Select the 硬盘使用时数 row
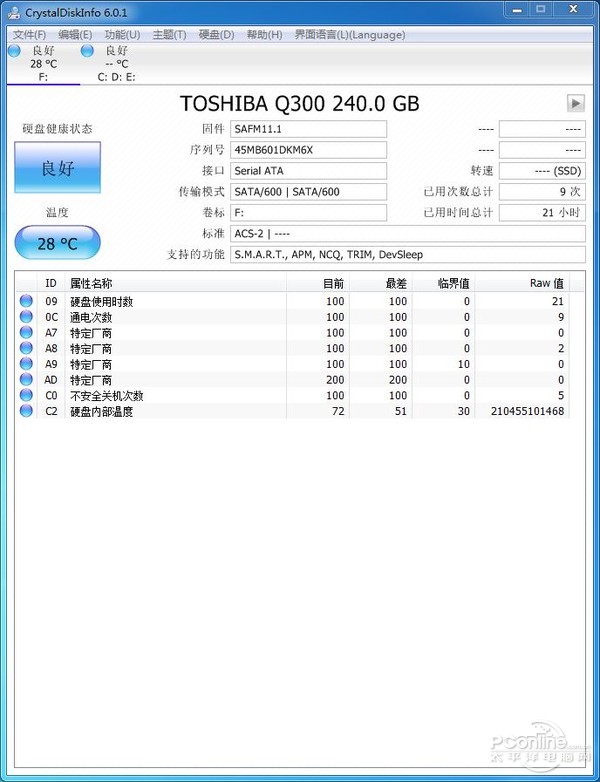Image resolution: width=600 pixels, height=782 pixels. (293, 301)
